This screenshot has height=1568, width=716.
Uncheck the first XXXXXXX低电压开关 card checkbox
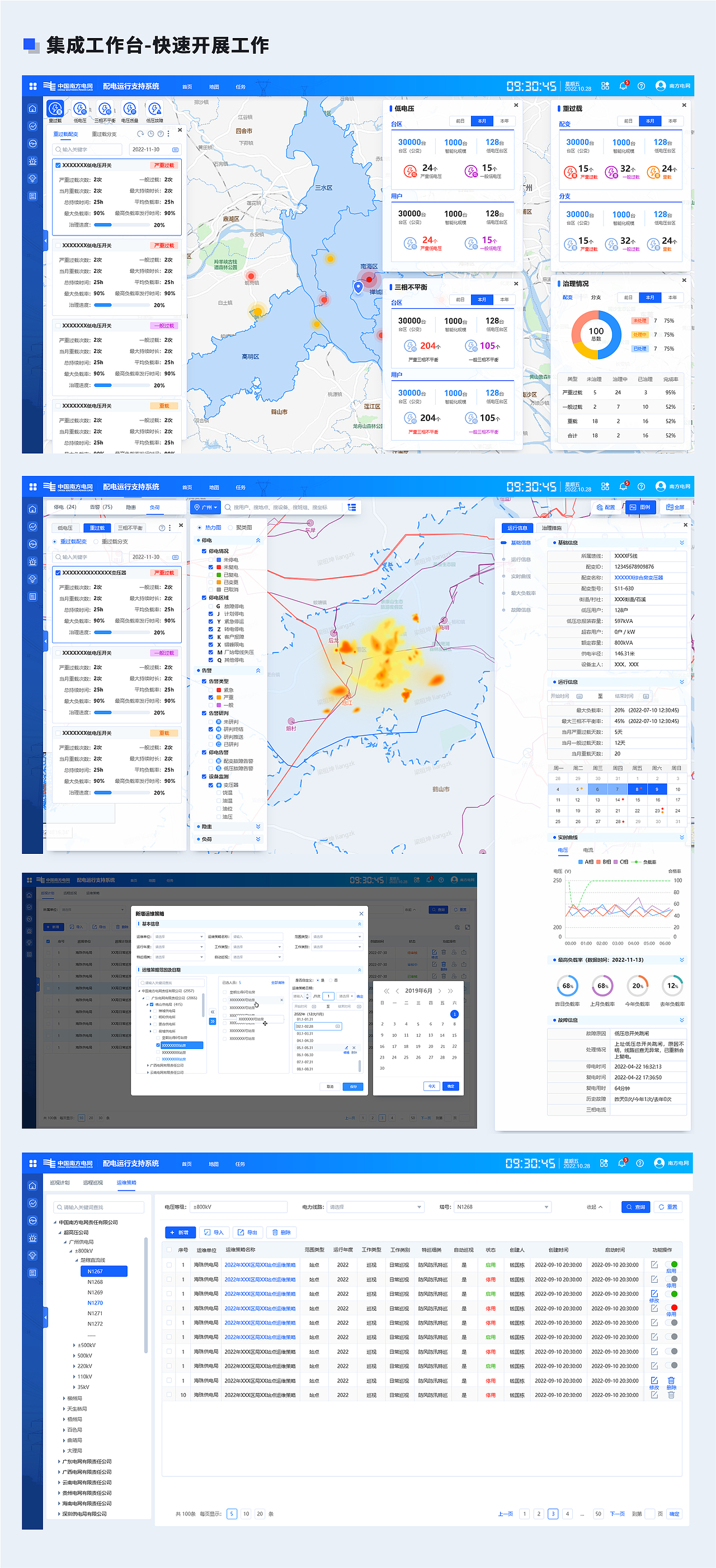click(58, 165)
